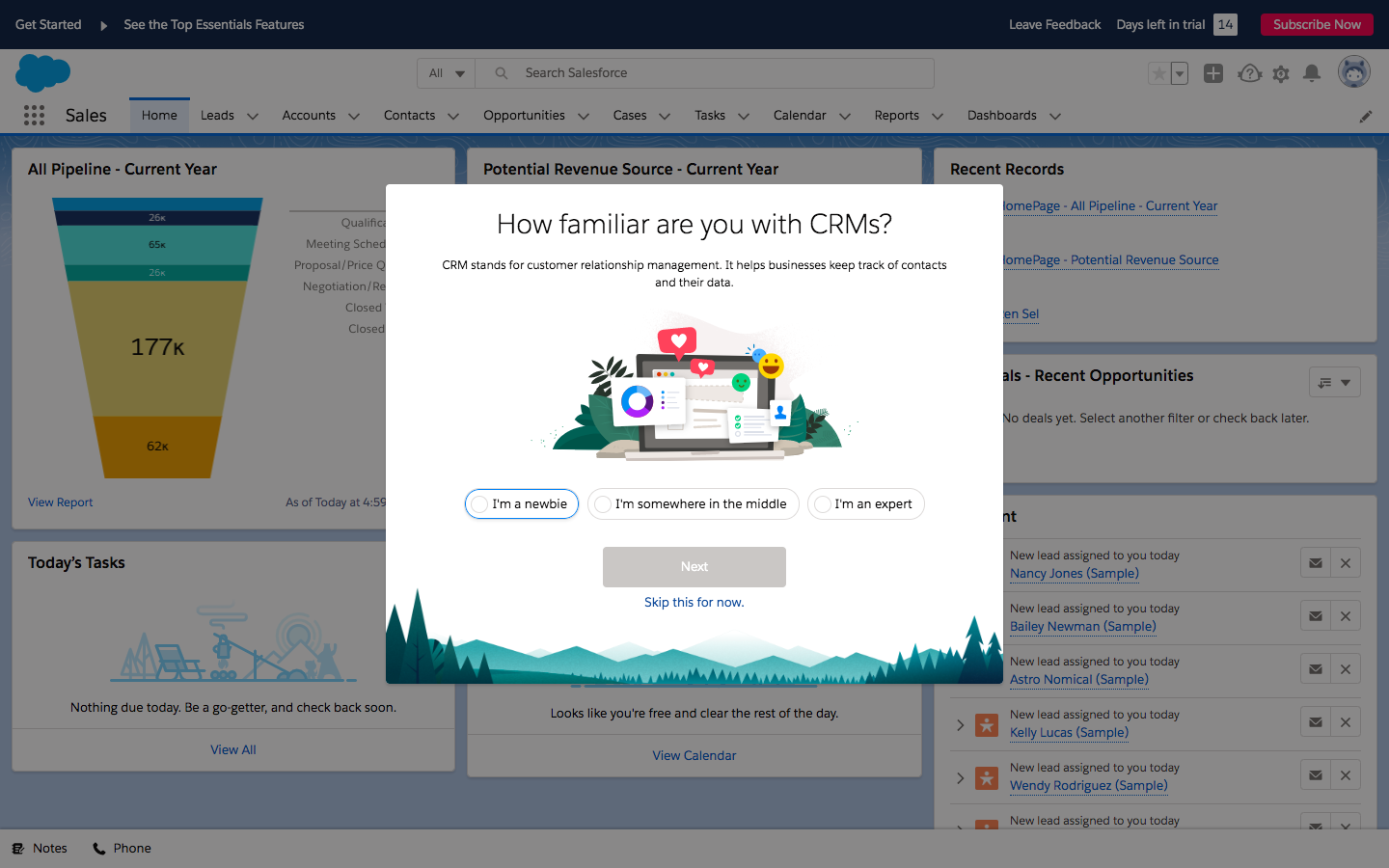1389x868 pixels.
Task: Choose "I'm somewhere in the middle"
Action: (693, 504)
